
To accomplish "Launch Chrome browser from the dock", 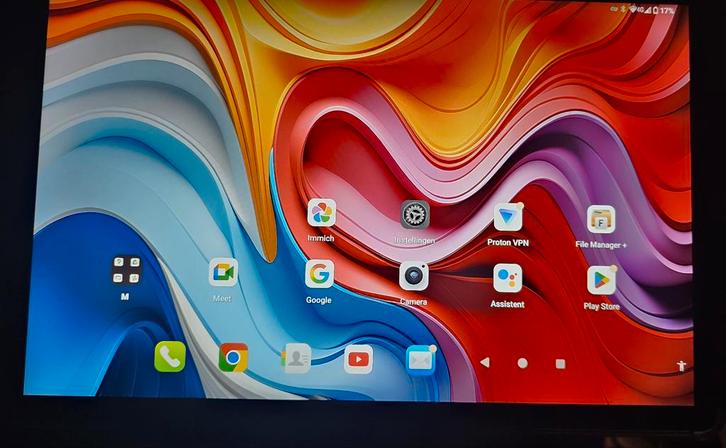I will click(233, 357).
